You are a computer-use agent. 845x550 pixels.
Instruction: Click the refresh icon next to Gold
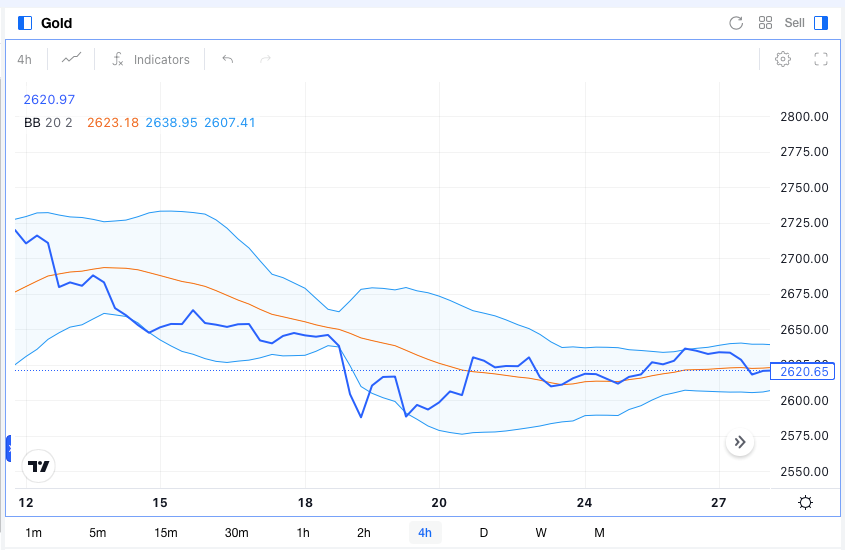pyautogui.click(x=736, y=23)
